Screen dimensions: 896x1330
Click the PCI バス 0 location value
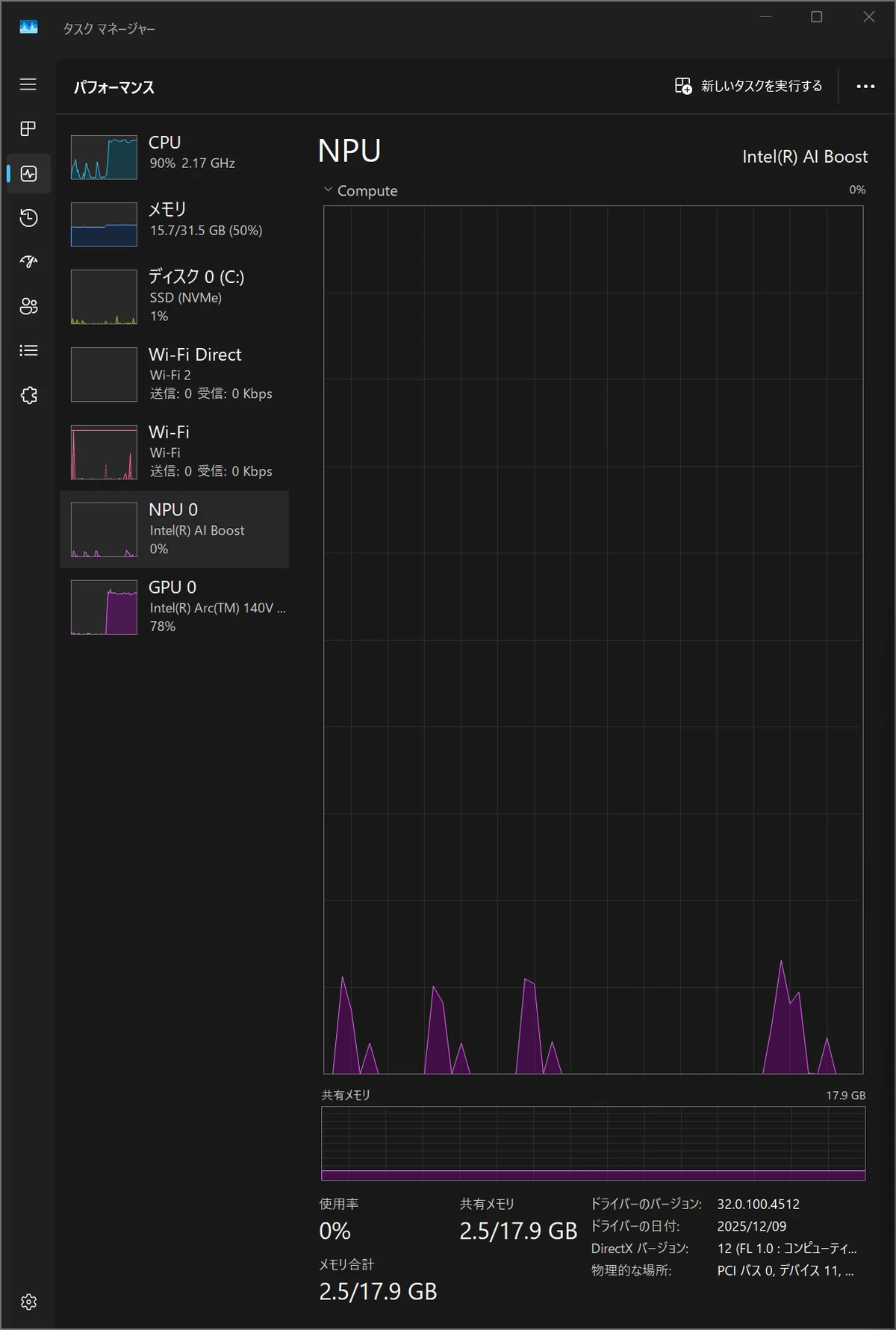tap(785, 1270)
